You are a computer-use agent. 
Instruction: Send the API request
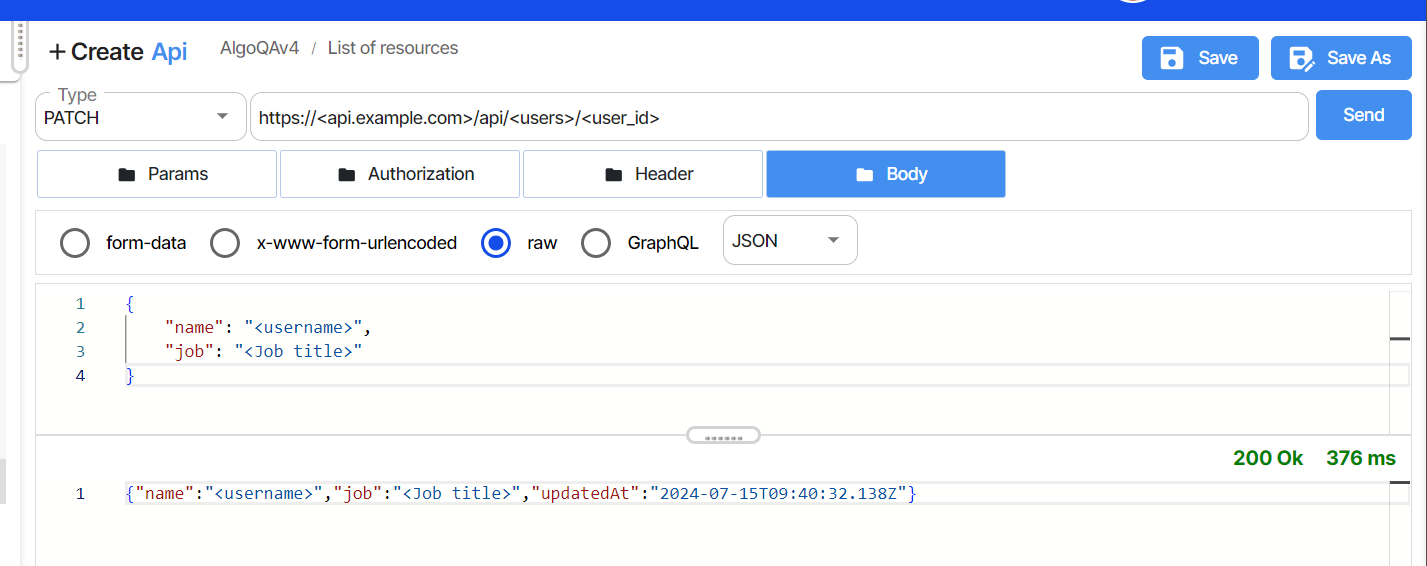pyautogui.click(x=1364, y=115)
